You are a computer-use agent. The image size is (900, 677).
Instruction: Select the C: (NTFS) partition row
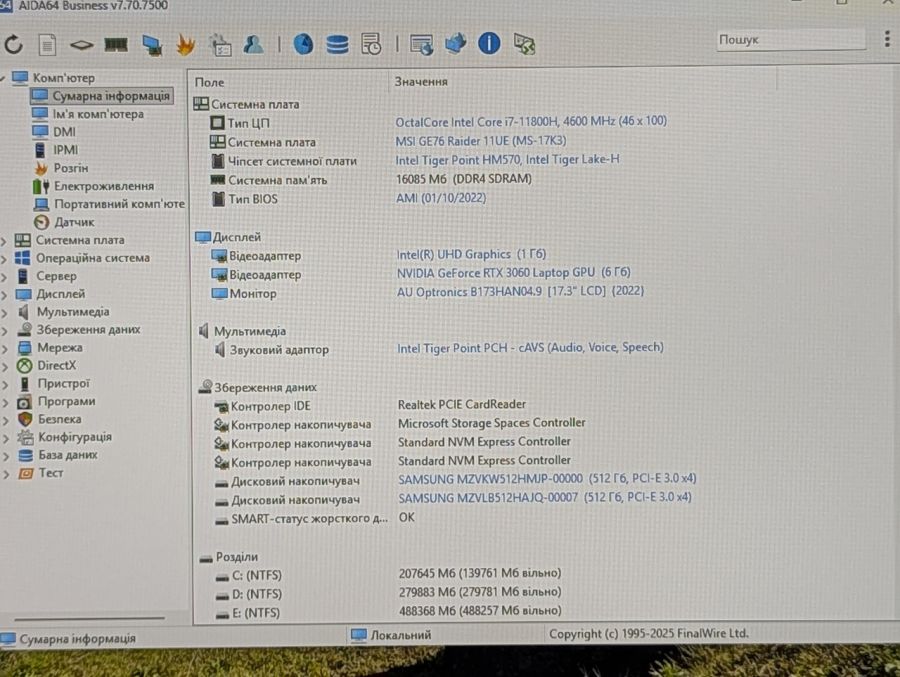click(388, 575)
